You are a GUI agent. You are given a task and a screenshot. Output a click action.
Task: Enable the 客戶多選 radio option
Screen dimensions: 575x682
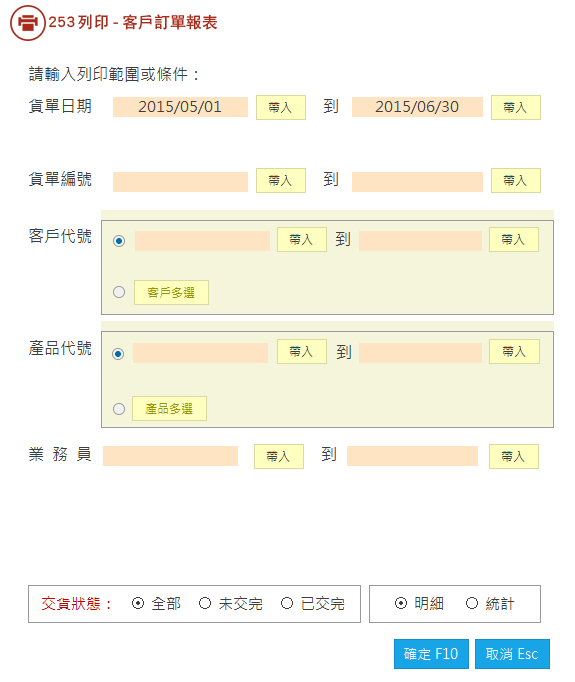click(119, 292)
